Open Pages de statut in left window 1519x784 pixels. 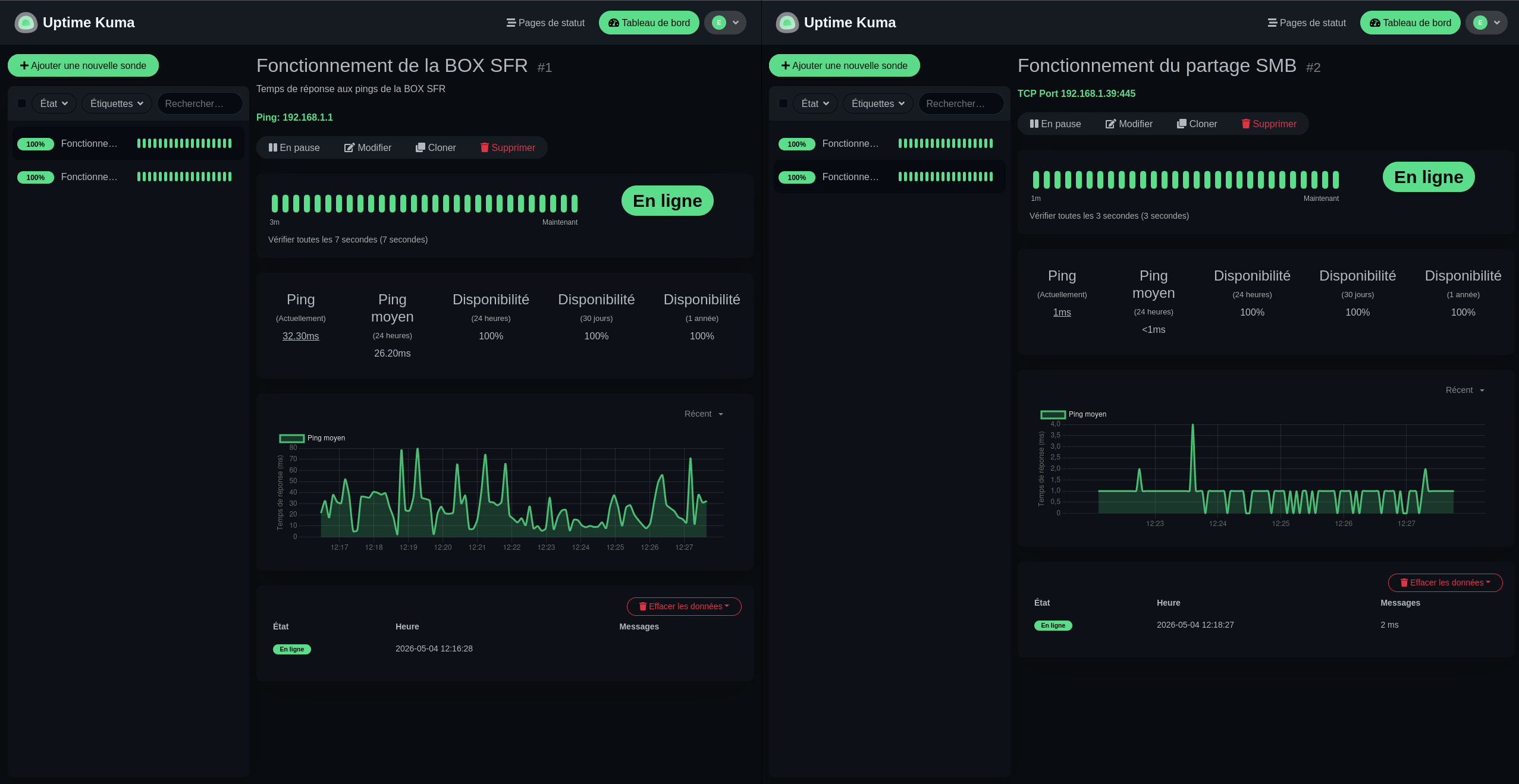point(545,23)
